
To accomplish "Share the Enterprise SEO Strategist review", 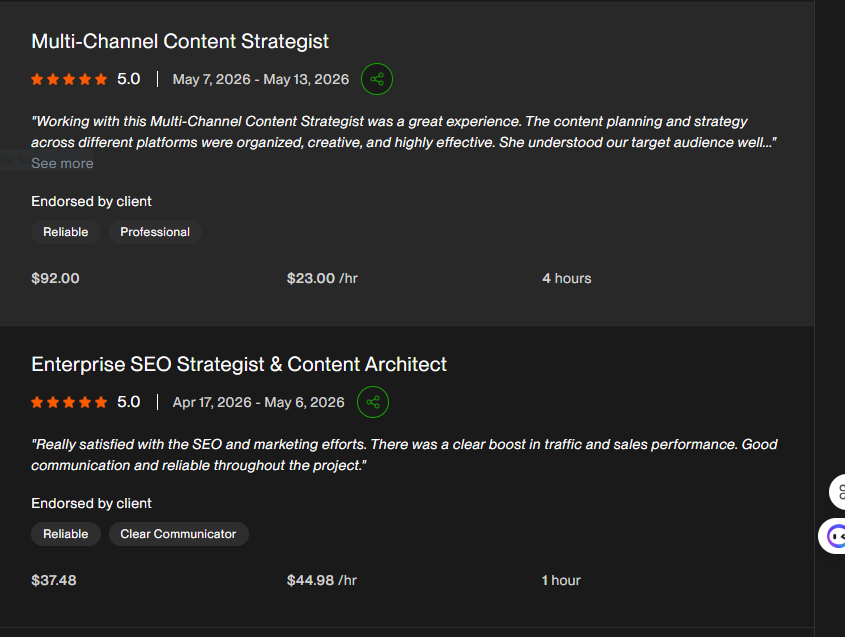I will click(373, 402).
